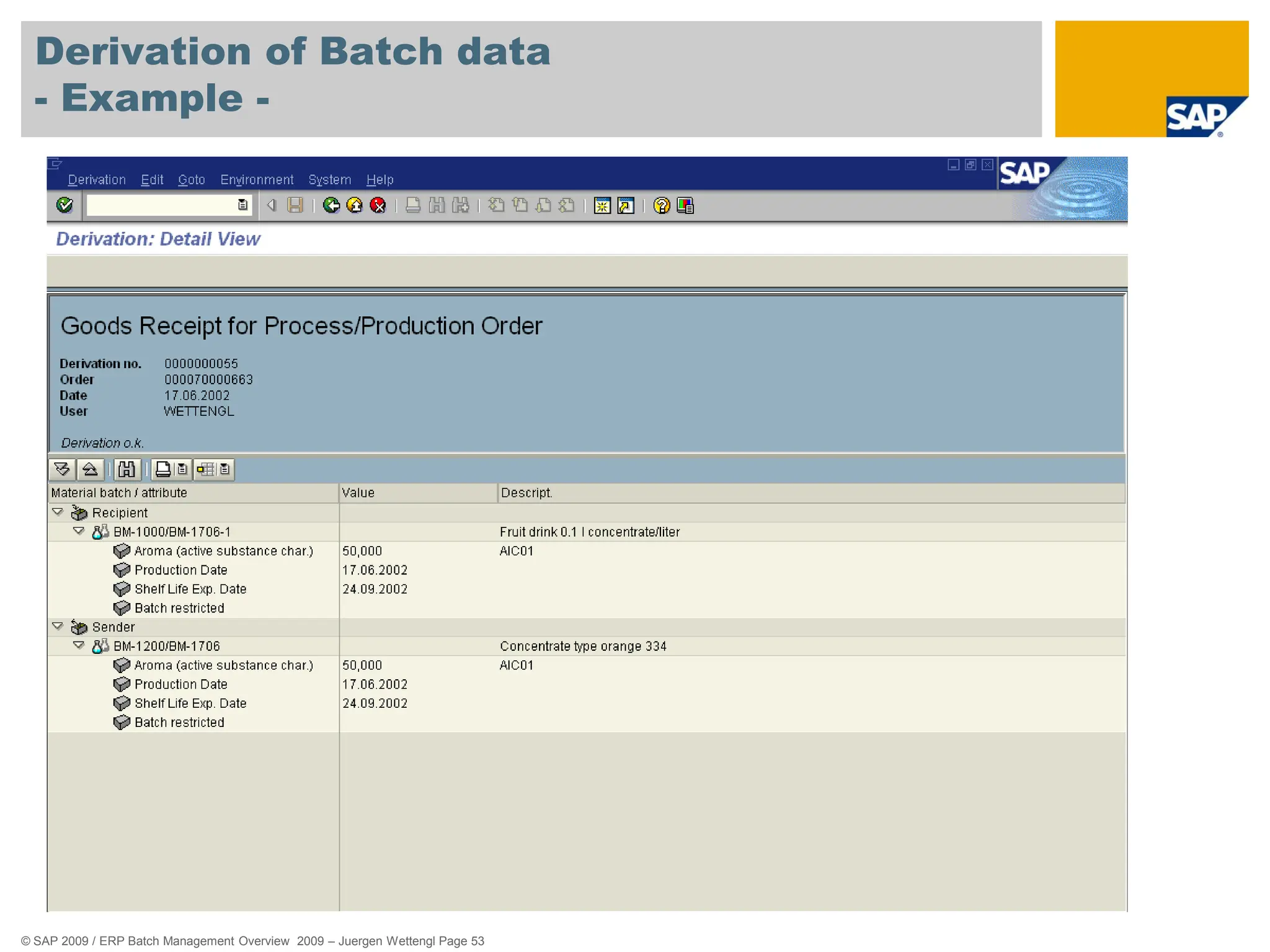Screen dimensions: 1270x952
Task: Open the System menu
Action: point(330,180)
